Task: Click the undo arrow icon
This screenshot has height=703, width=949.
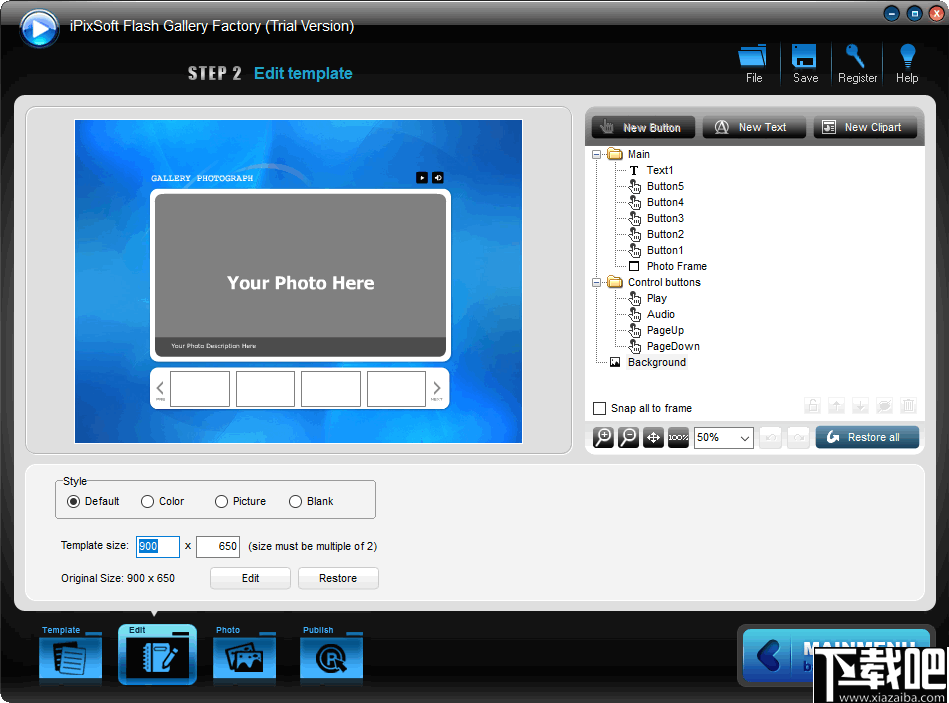Action: click(770, 437)
